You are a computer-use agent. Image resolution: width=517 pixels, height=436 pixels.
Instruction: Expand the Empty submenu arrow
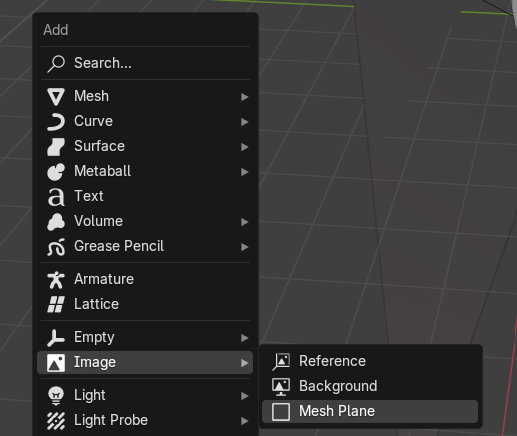[245, 338]
